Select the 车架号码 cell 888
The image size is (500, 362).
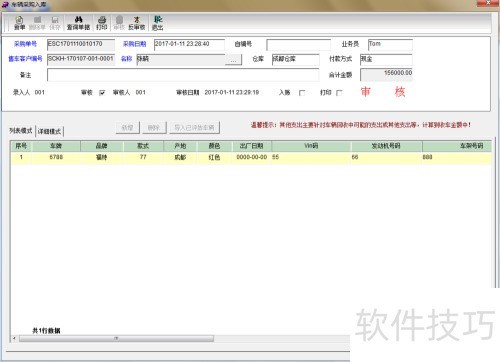(x=457, y=157)
